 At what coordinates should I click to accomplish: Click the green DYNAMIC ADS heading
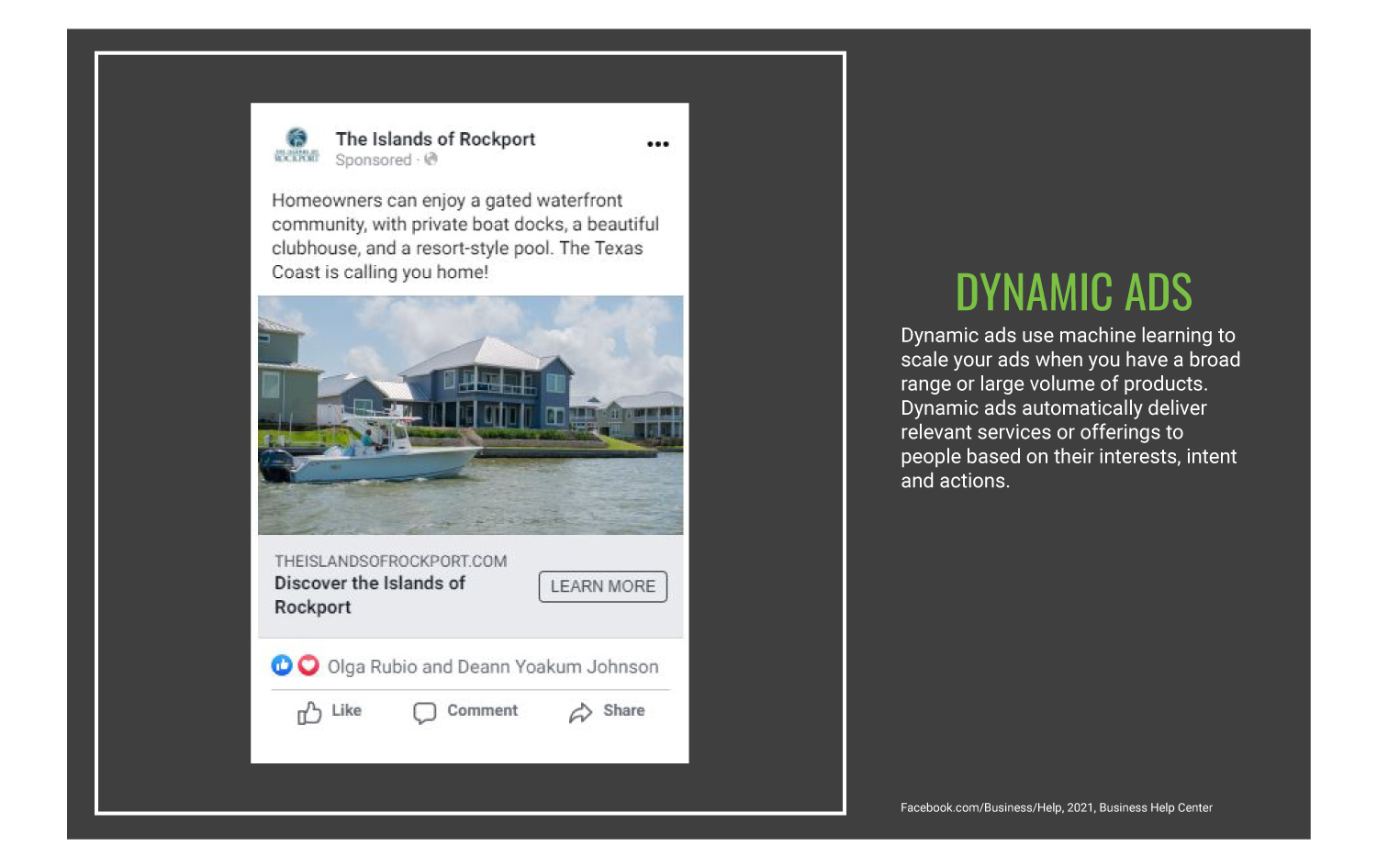click(x=1074, y=293)
